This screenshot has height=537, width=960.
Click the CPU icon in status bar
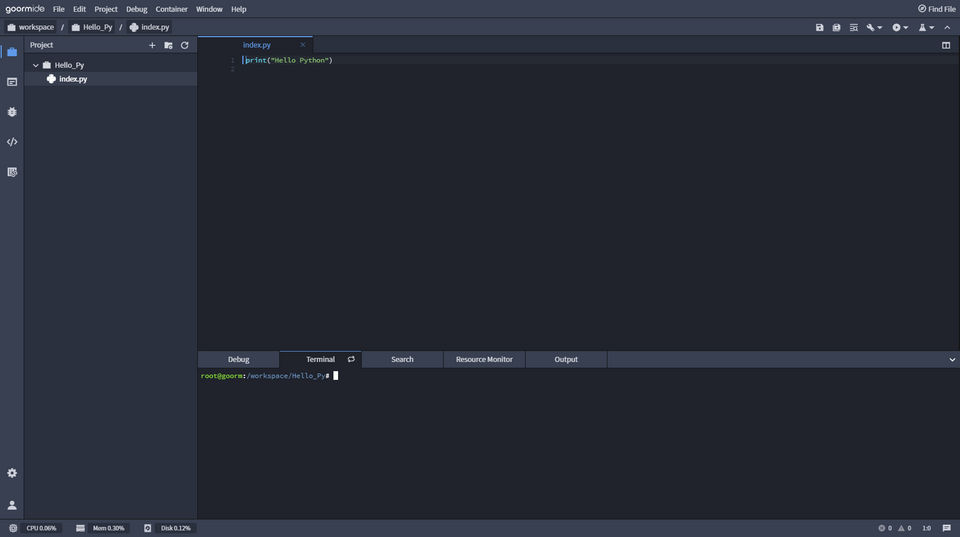point(13,528)
